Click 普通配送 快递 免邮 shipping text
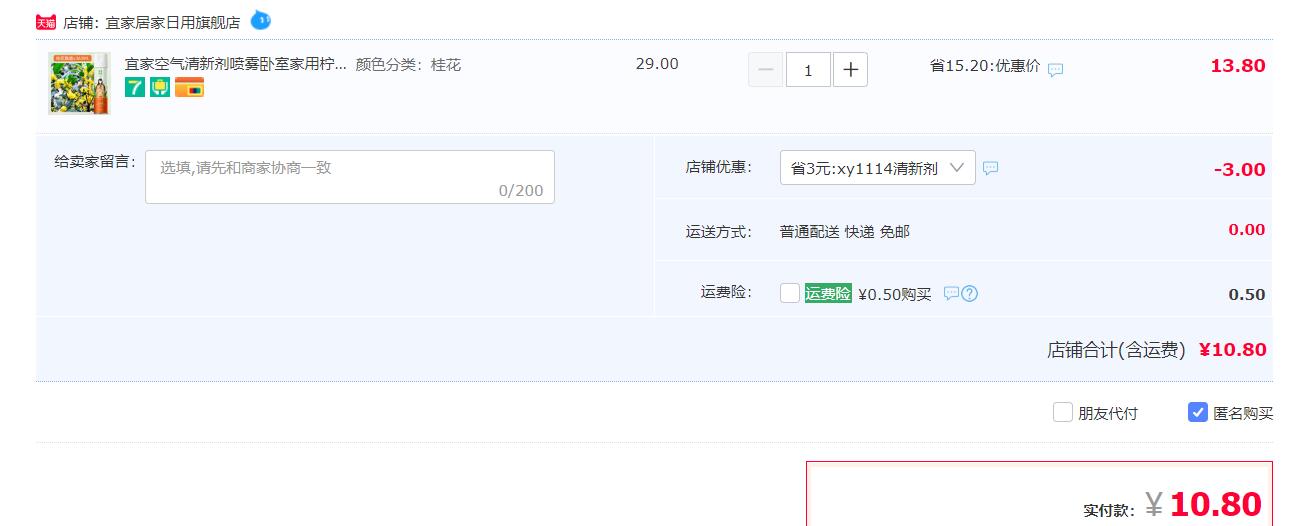Viewport: 1292px width, 526px height. pyautogui.click(x=845, y=231)
